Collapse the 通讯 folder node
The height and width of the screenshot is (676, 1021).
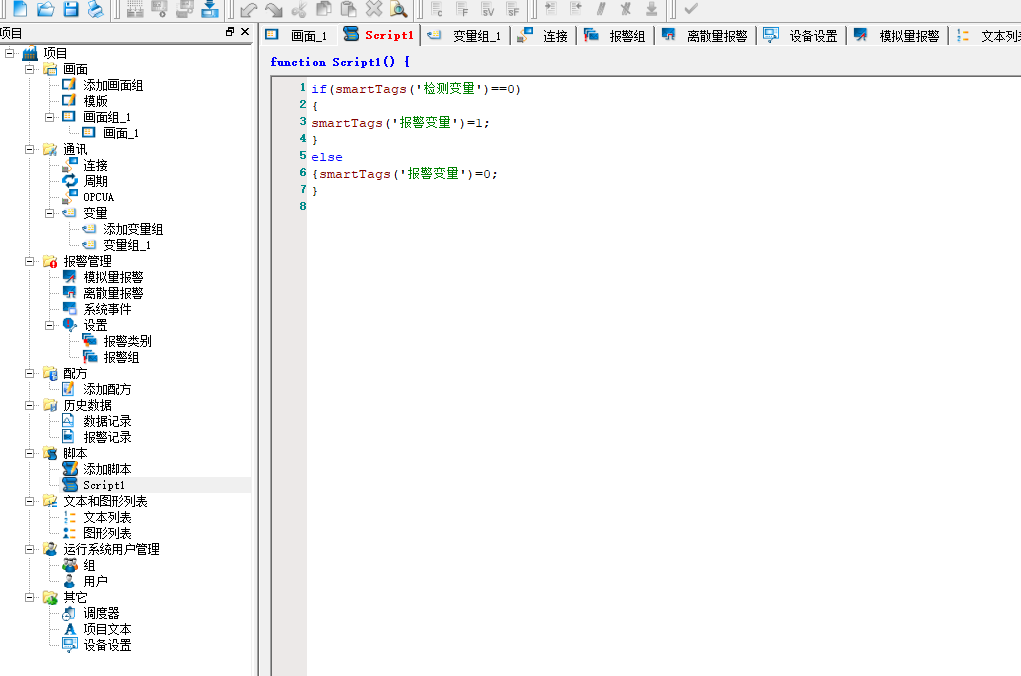pyautogui.click(x=29, y=149)
